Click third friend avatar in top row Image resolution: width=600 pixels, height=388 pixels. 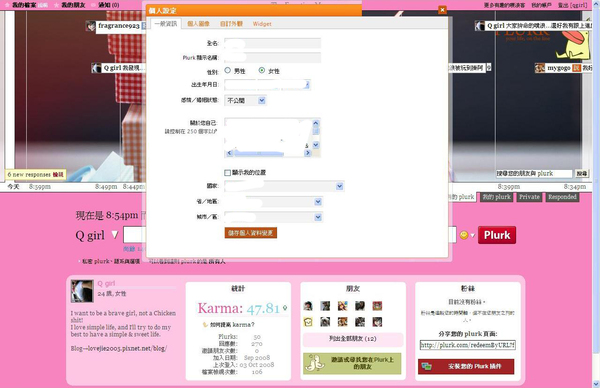342,306
